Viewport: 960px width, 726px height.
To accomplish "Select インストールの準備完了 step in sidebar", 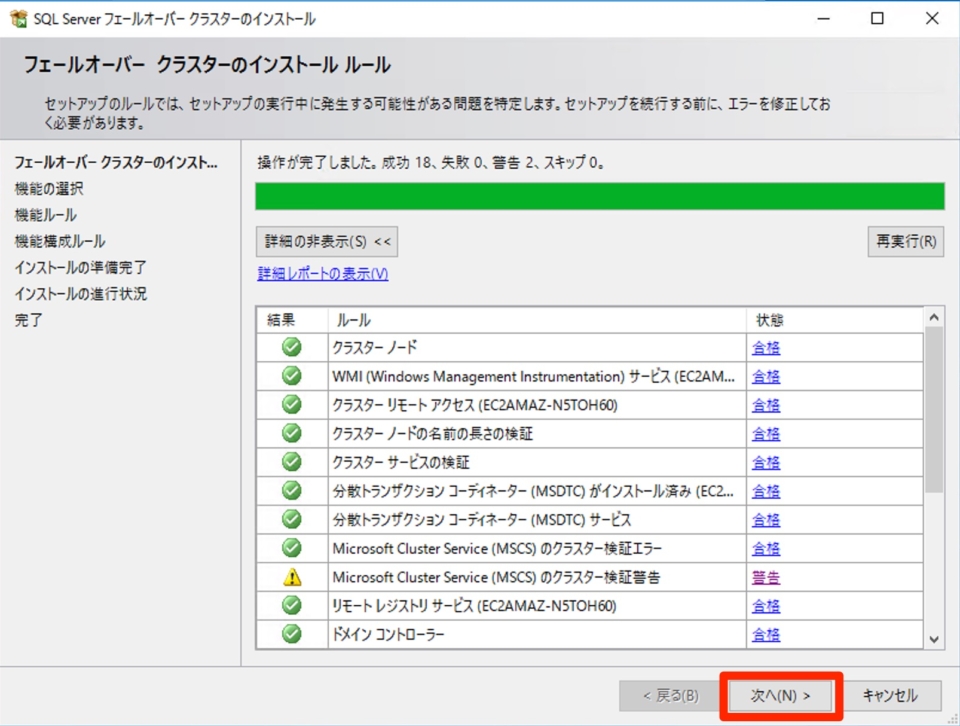I will pos(80,268).
